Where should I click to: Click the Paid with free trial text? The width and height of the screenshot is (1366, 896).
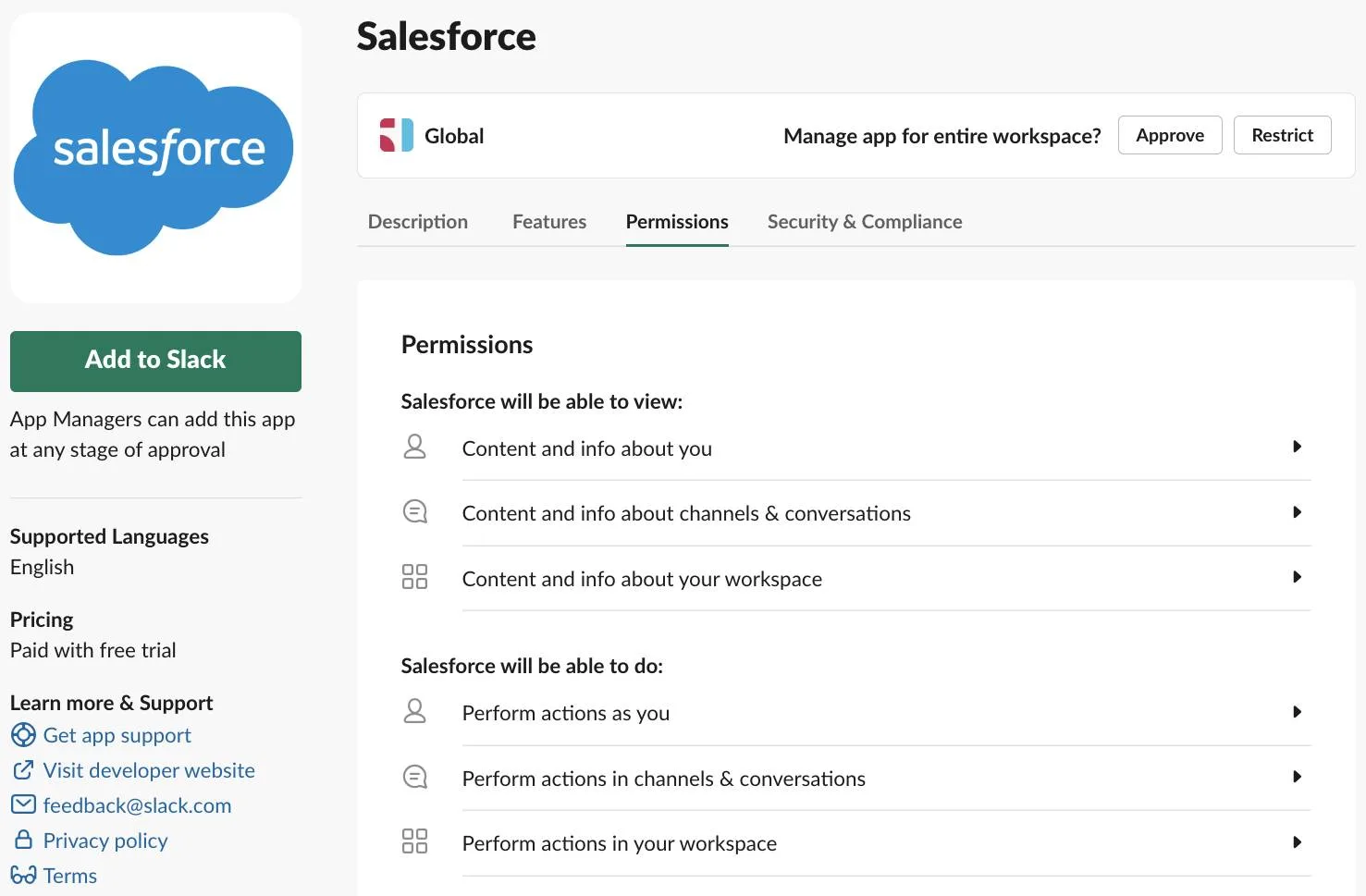tap(93, 650)
